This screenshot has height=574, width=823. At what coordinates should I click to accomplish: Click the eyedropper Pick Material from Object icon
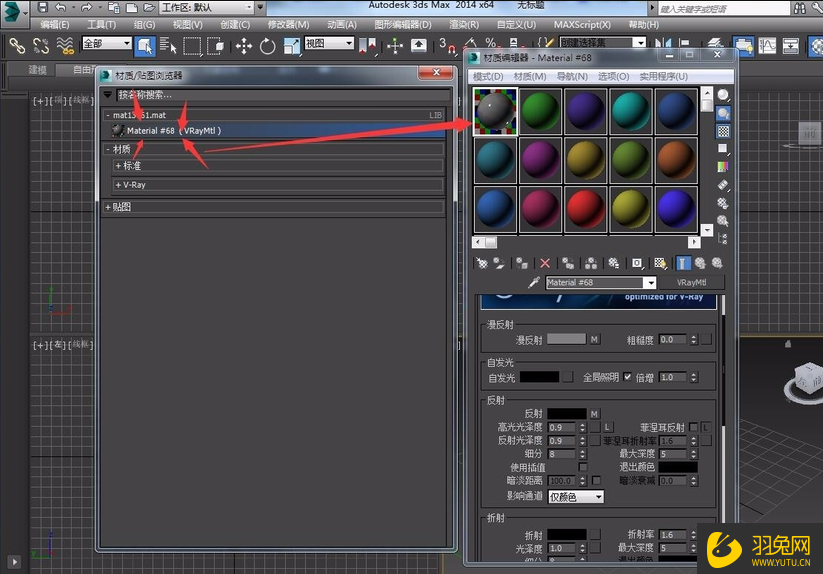534,282
